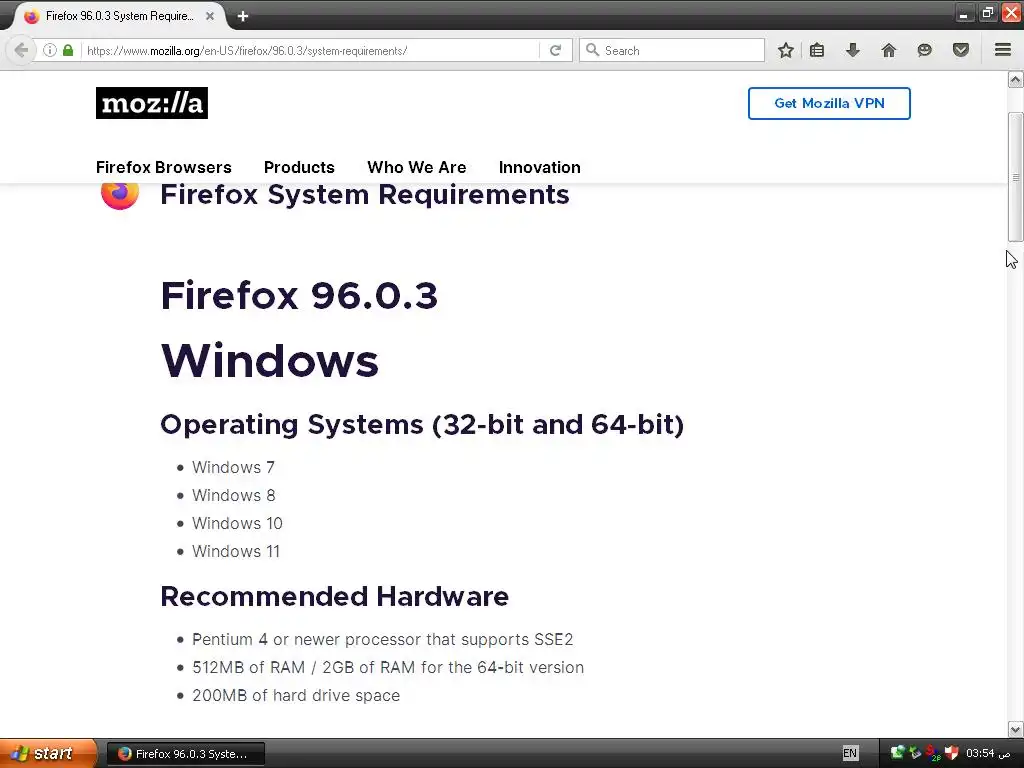Screen dimensions: 1024x768
Task: Bookmark this page with the star icon
Action: tap(786, 50)
